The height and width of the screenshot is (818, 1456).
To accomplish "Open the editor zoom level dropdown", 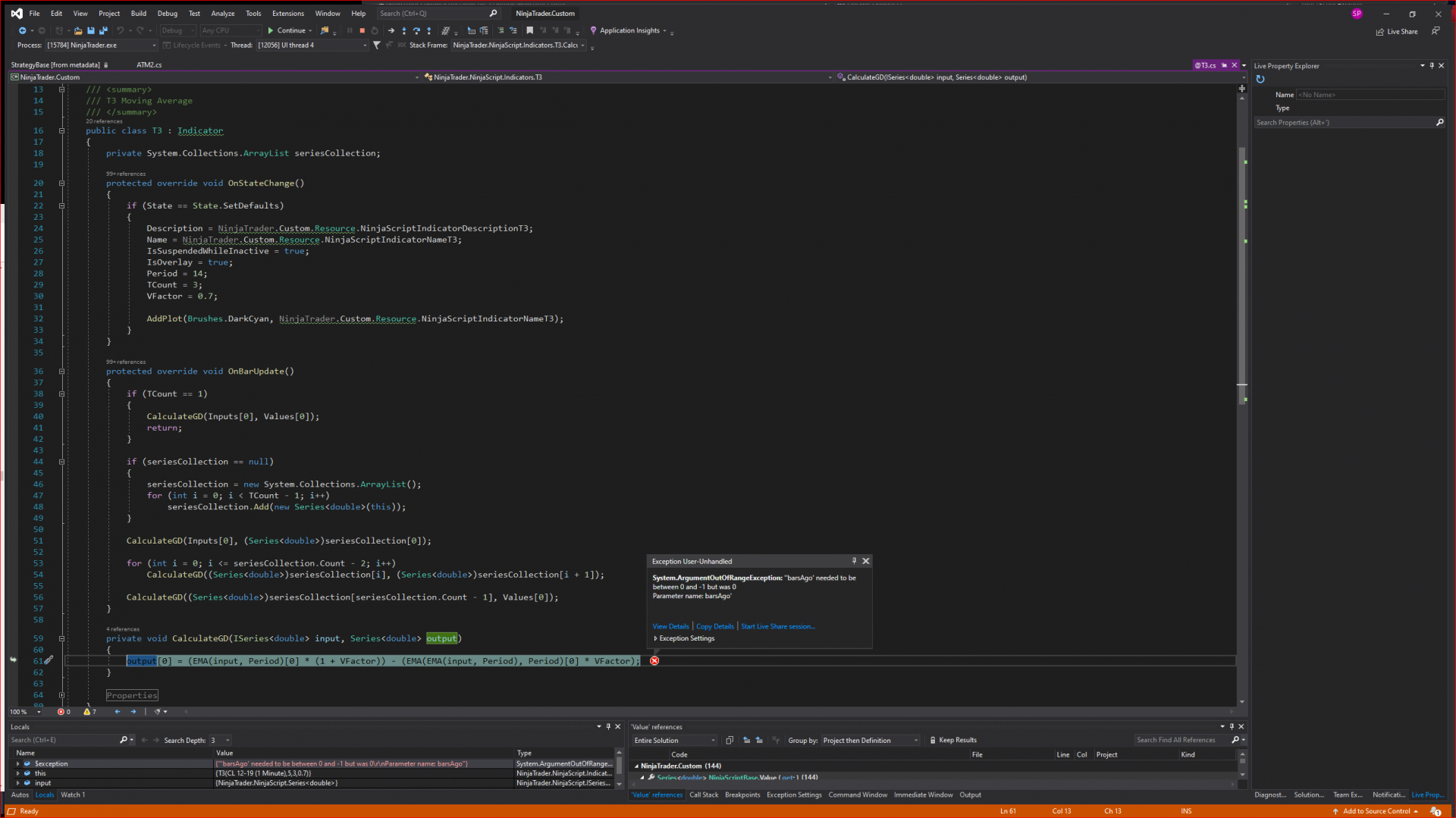I will (x=25, y=712).
